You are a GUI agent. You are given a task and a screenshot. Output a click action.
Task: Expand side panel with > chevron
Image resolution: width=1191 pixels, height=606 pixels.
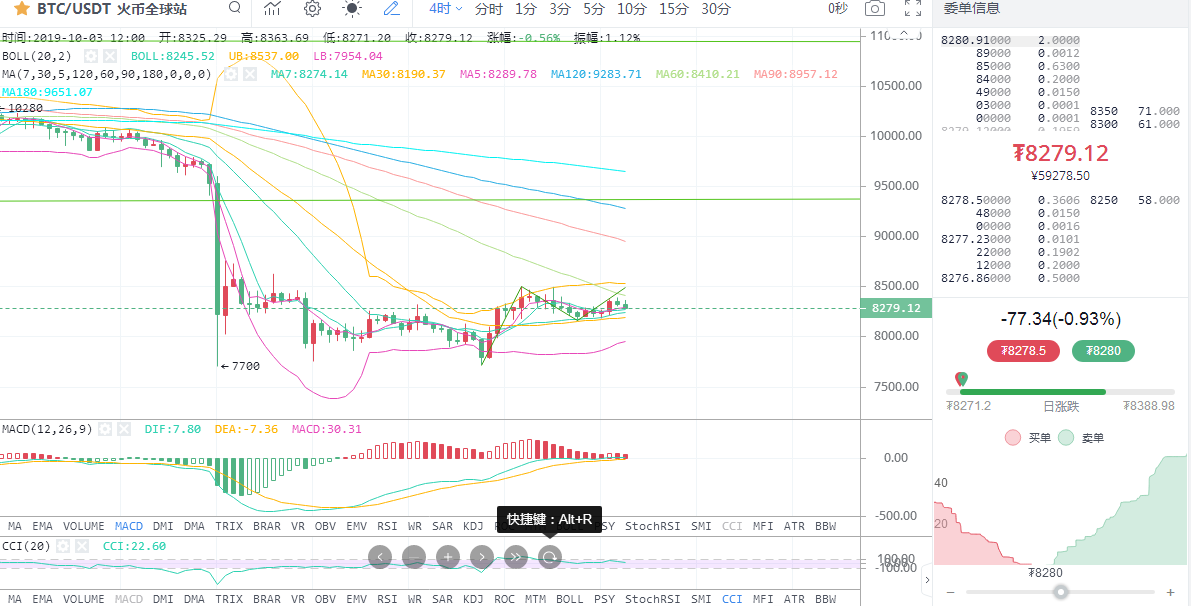(926, 581)
